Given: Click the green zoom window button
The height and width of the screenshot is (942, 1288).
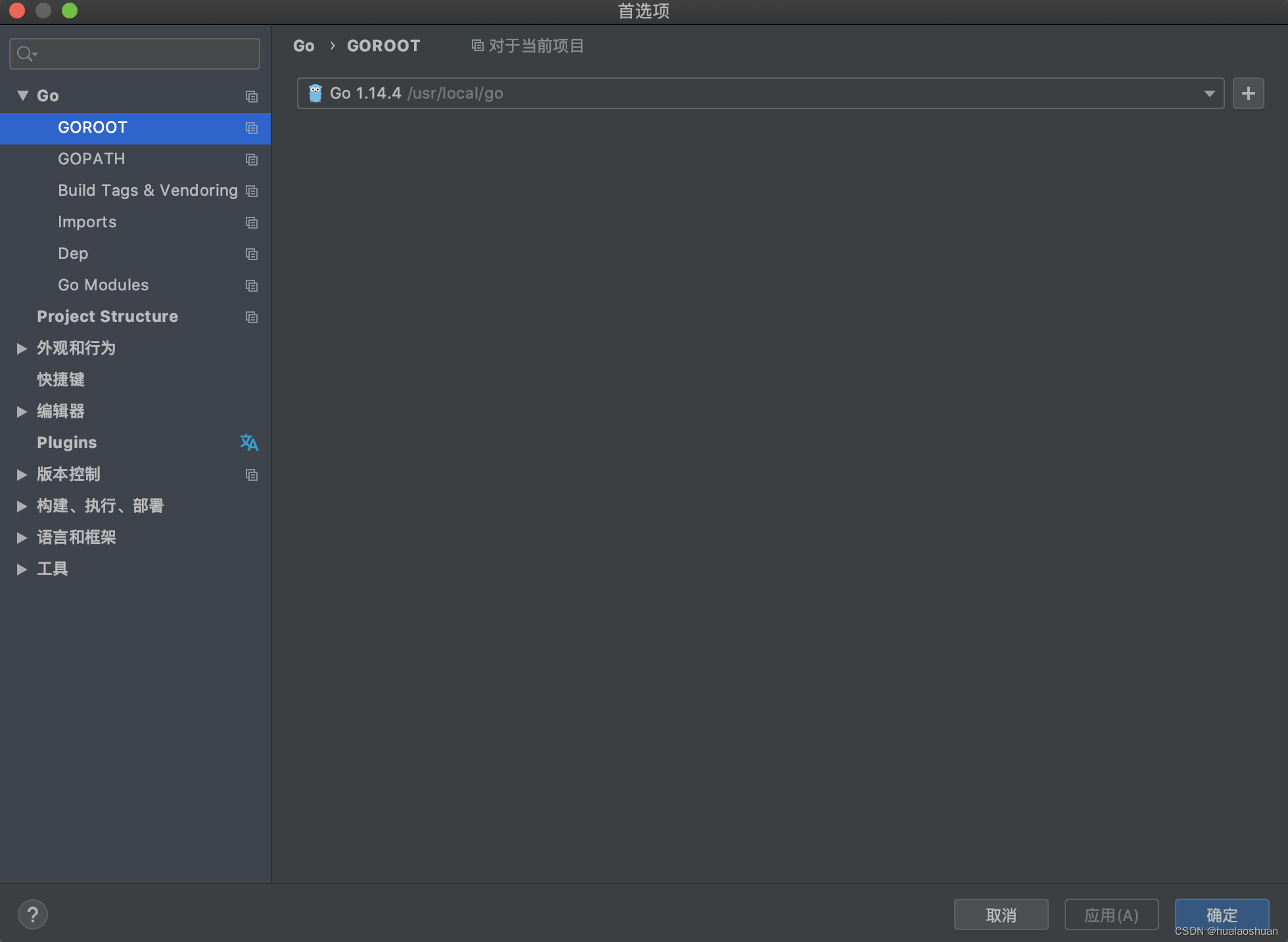Looking at the screenshot, I should (x=70, y=11).
